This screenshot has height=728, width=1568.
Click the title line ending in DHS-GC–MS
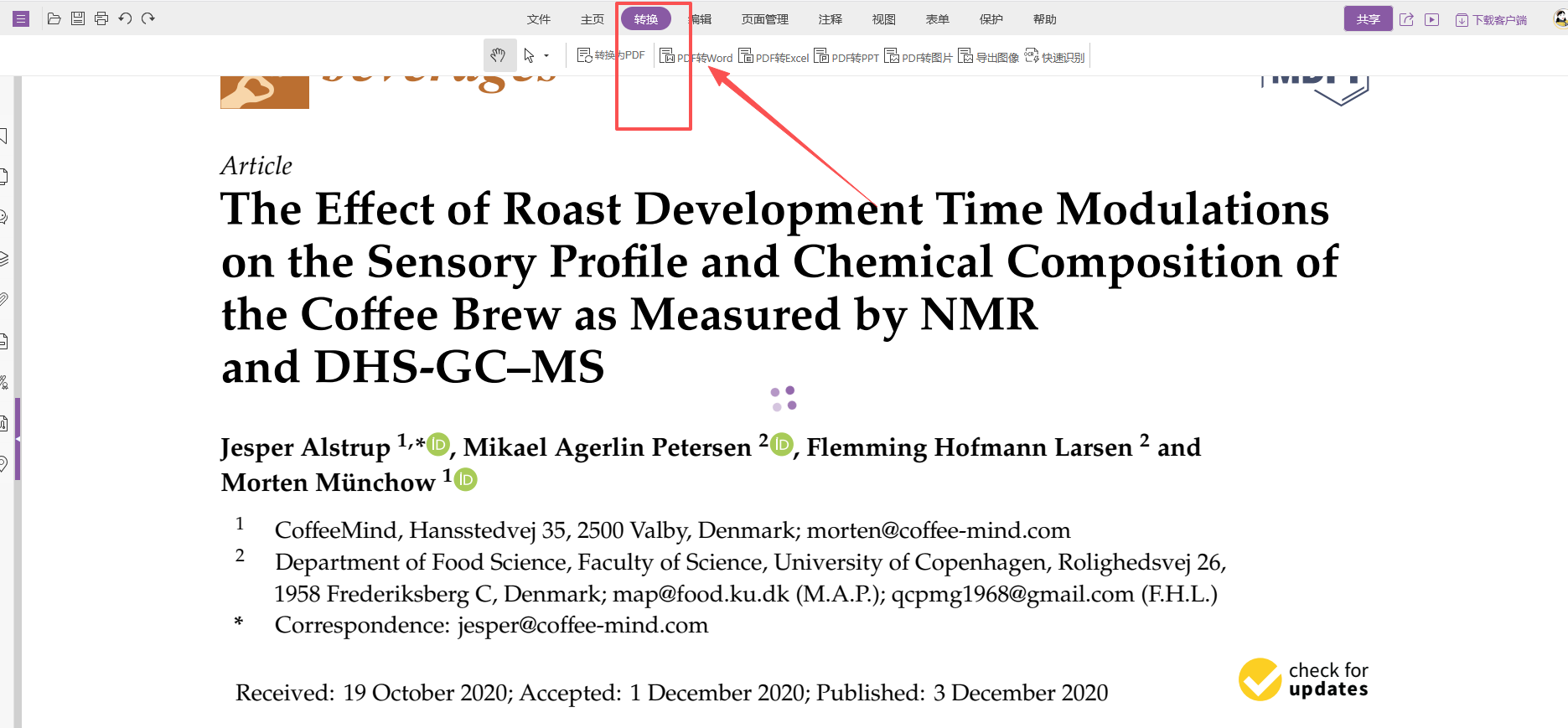click(x=412, y=367)
